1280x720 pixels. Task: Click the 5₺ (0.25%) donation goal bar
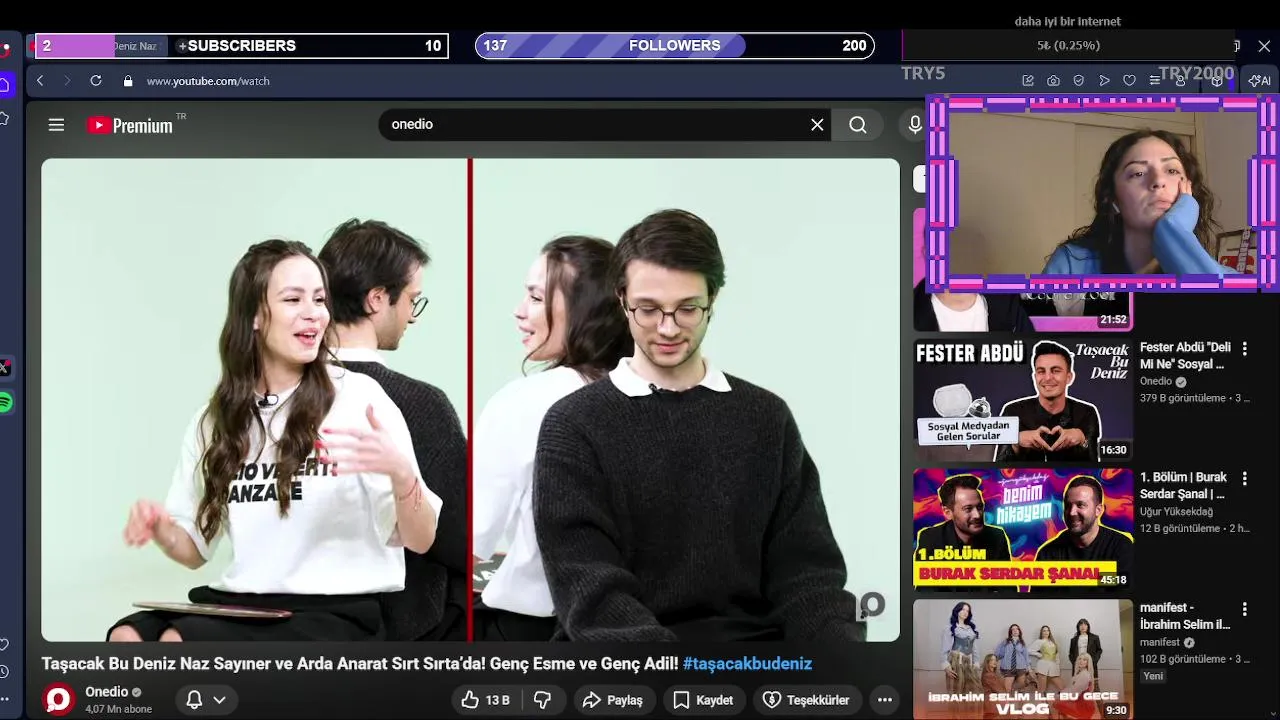(x=1068, y=46)
